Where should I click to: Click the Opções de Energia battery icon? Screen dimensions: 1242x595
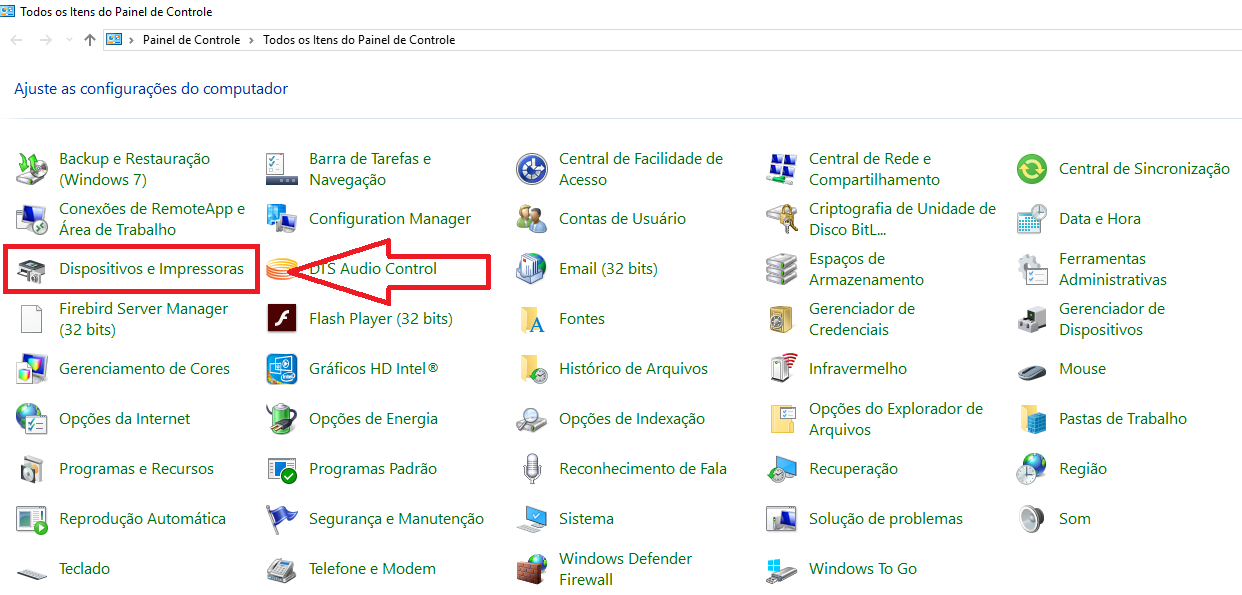click(x=281, y=419)
